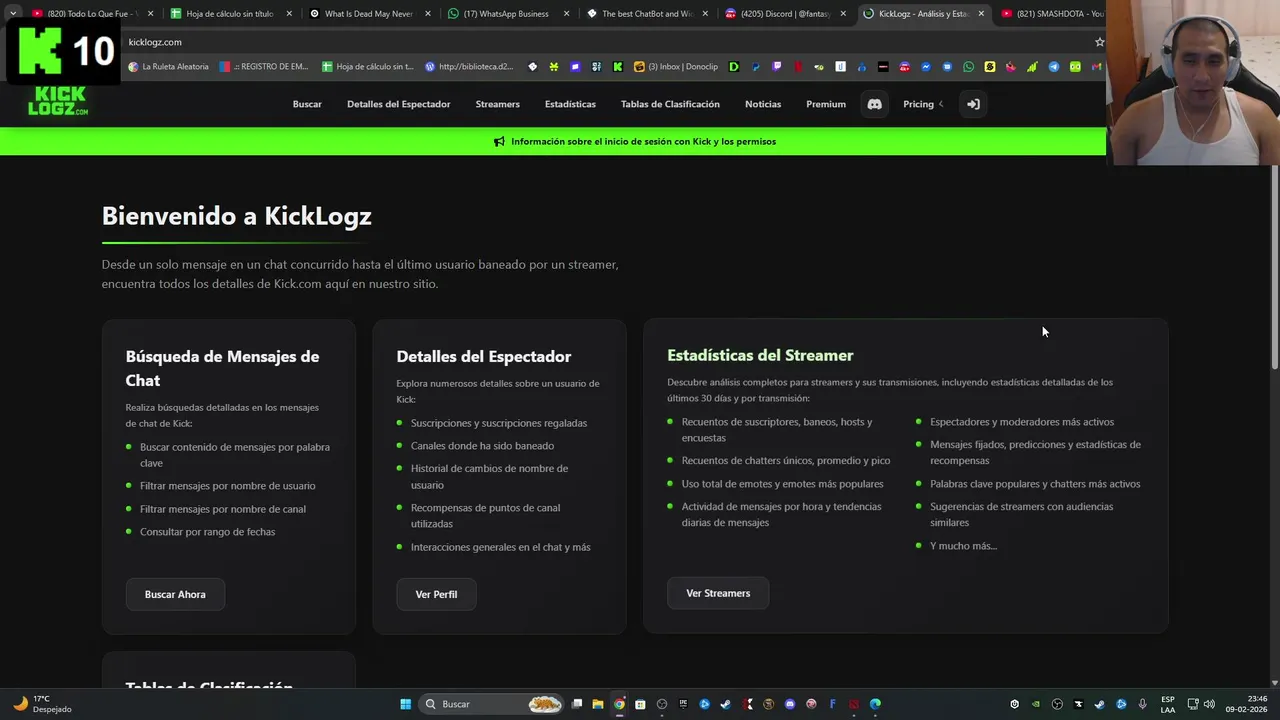Image resolution: width=1280 pixels, height=720 pixels.
Task: Bookmark this page with the star icon
Action: coord(1099,42)
